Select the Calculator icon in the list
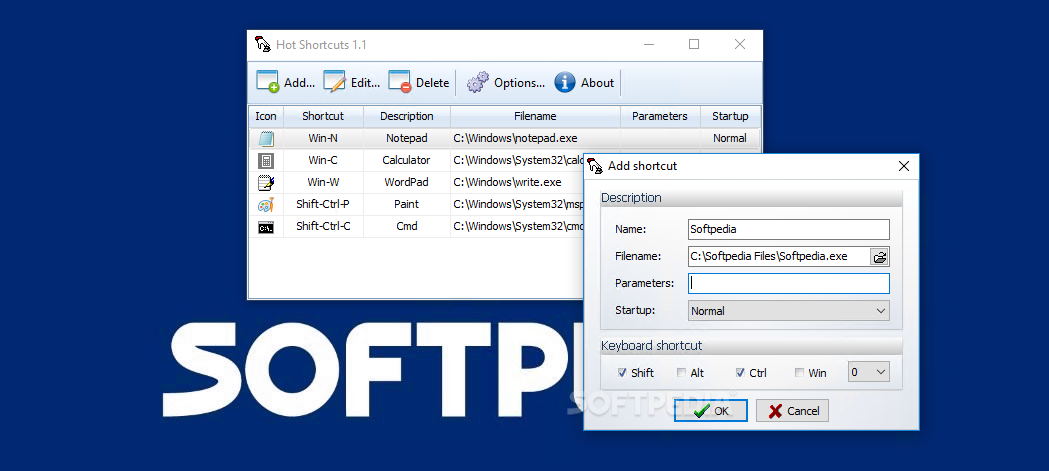The width and height of the screenshot is (1049, 471). pos(266,161)
